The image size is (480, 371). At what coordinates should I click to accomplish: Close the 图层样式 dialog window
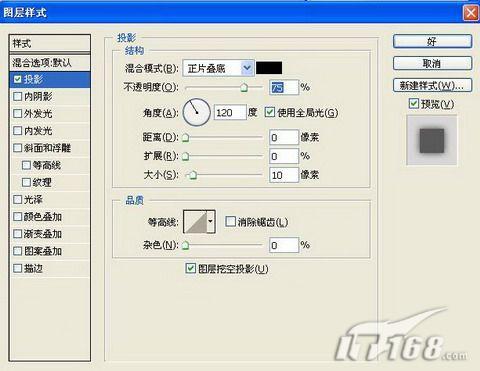[x=471, y=13]
